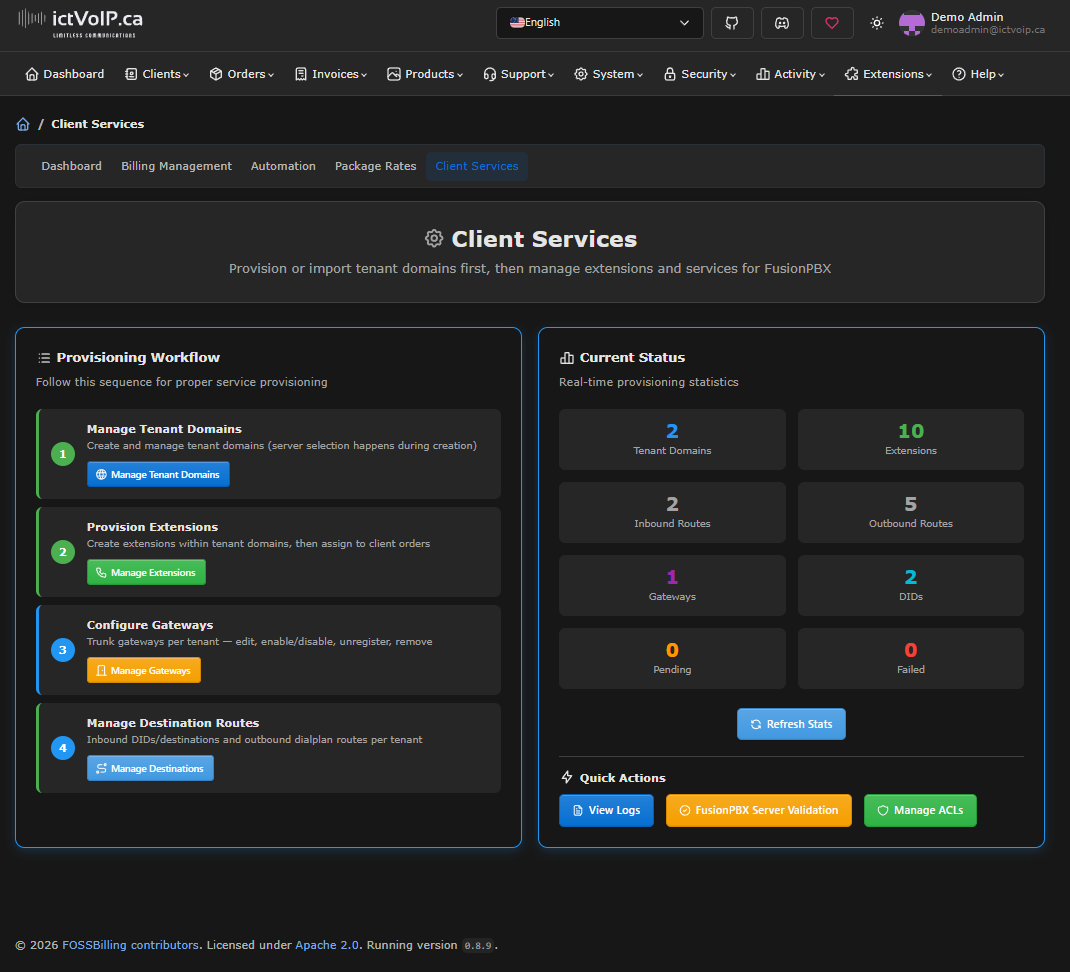The width and height of the screenshot is (1070, 972).
Task: Select the Client Services tab
Action: tap(477, 166)
